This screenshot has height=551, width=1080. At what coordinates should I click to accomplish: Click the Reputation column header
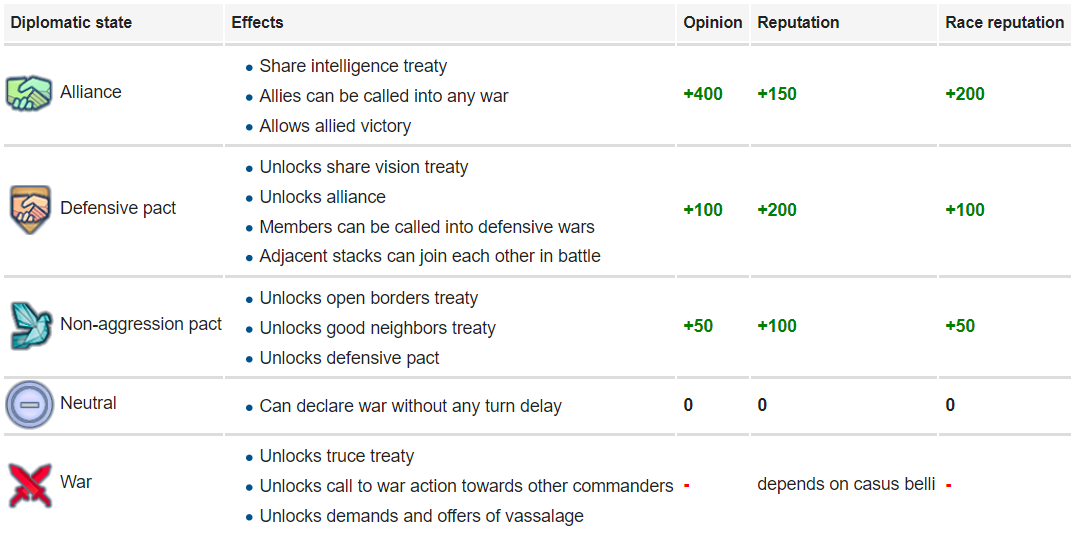click(x=798, y=23)
